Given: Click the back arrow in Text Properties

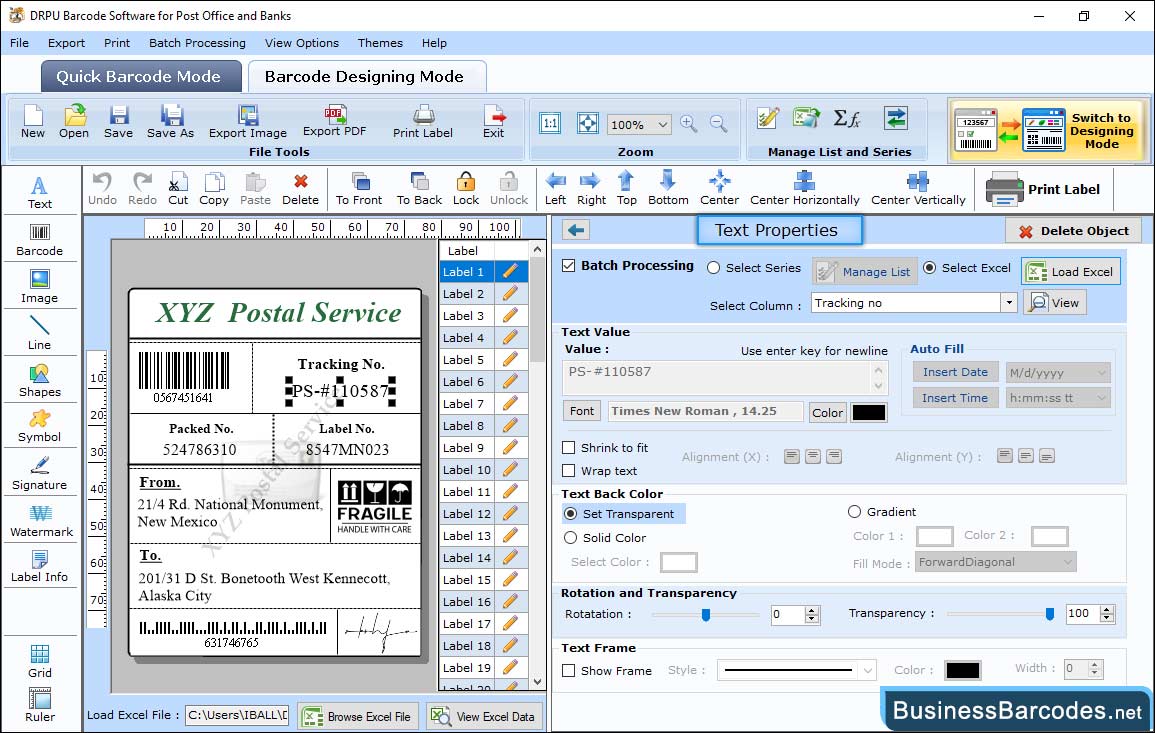Looking at the screenshot, I should click(x=576, y=231).
